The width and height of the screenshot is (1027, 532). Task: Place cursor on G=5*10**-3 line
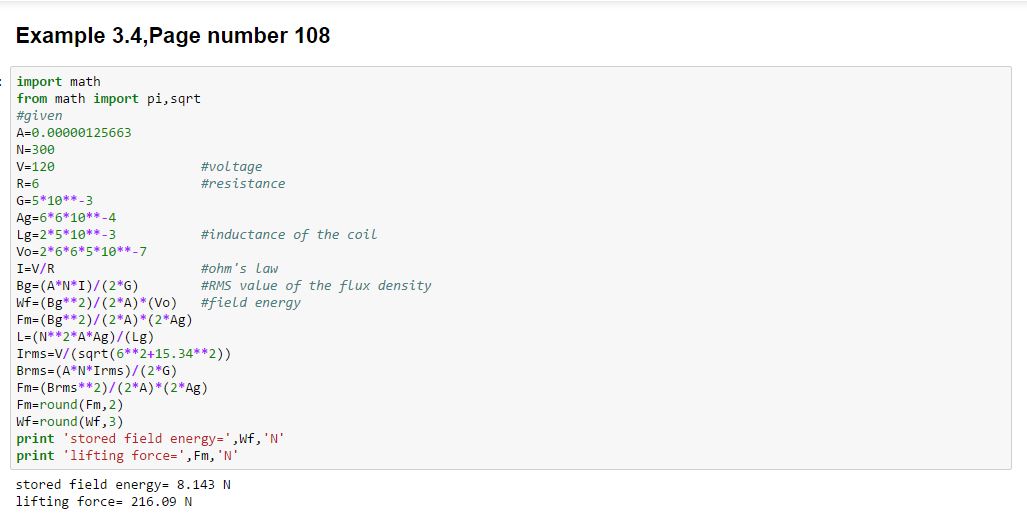(x=54, y=201)
